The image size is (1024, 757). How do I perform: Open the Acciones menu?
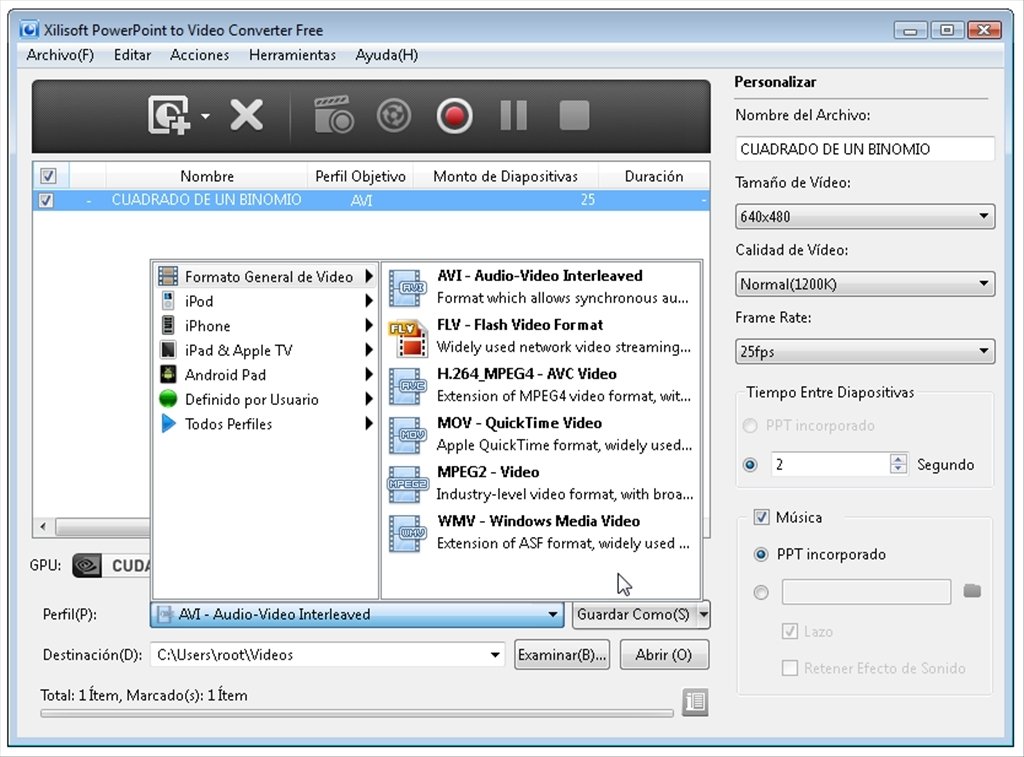tap(199, 55)
